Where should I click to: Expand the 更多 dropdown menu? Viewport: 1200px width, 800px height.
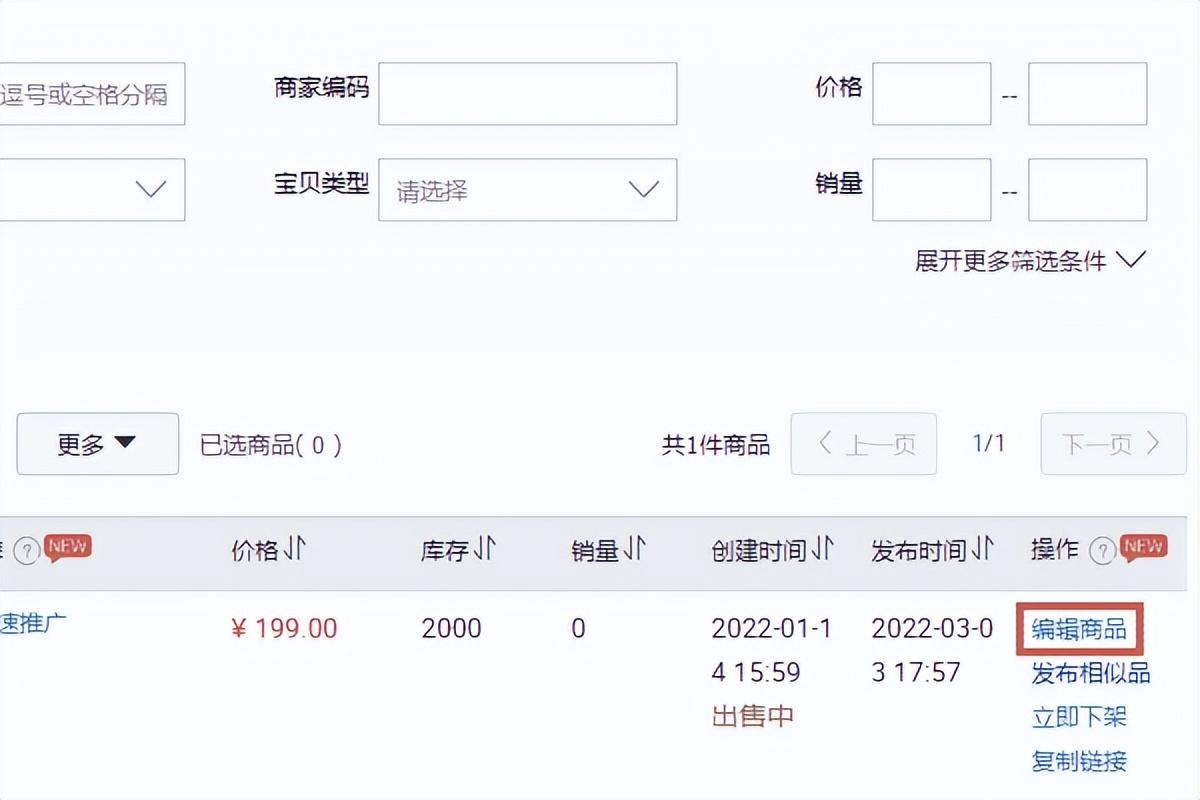tap(97, 444)
